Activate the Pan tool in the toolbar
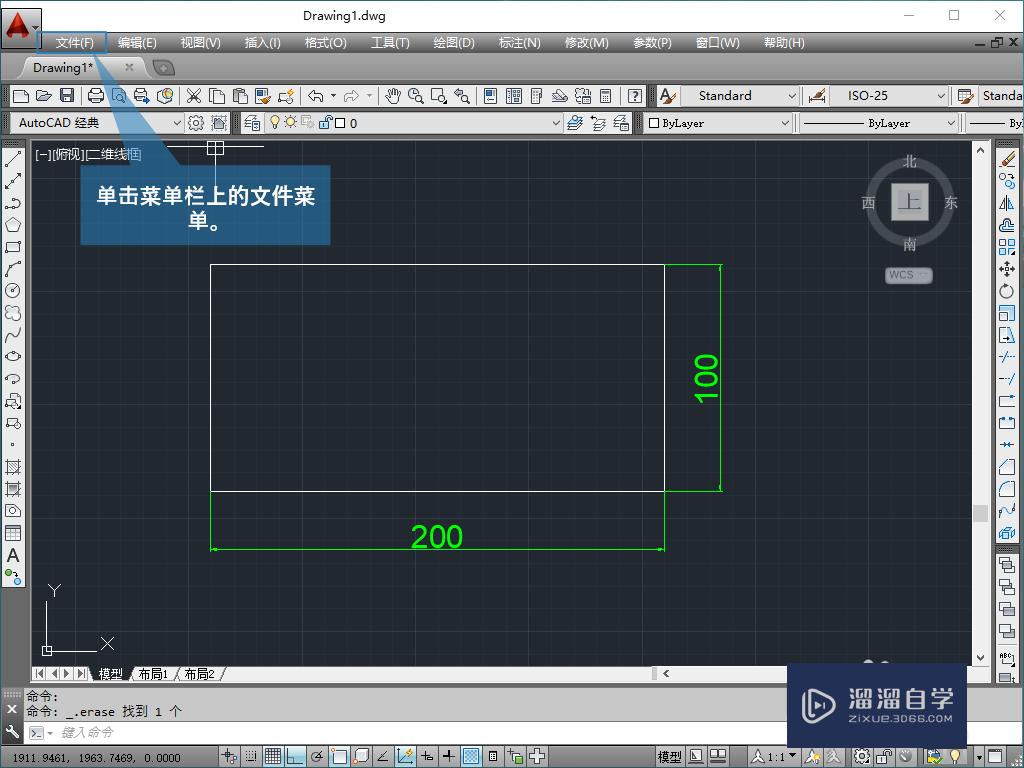The image size is (1024, 768). pyautogui.click(x=390, y=96)
